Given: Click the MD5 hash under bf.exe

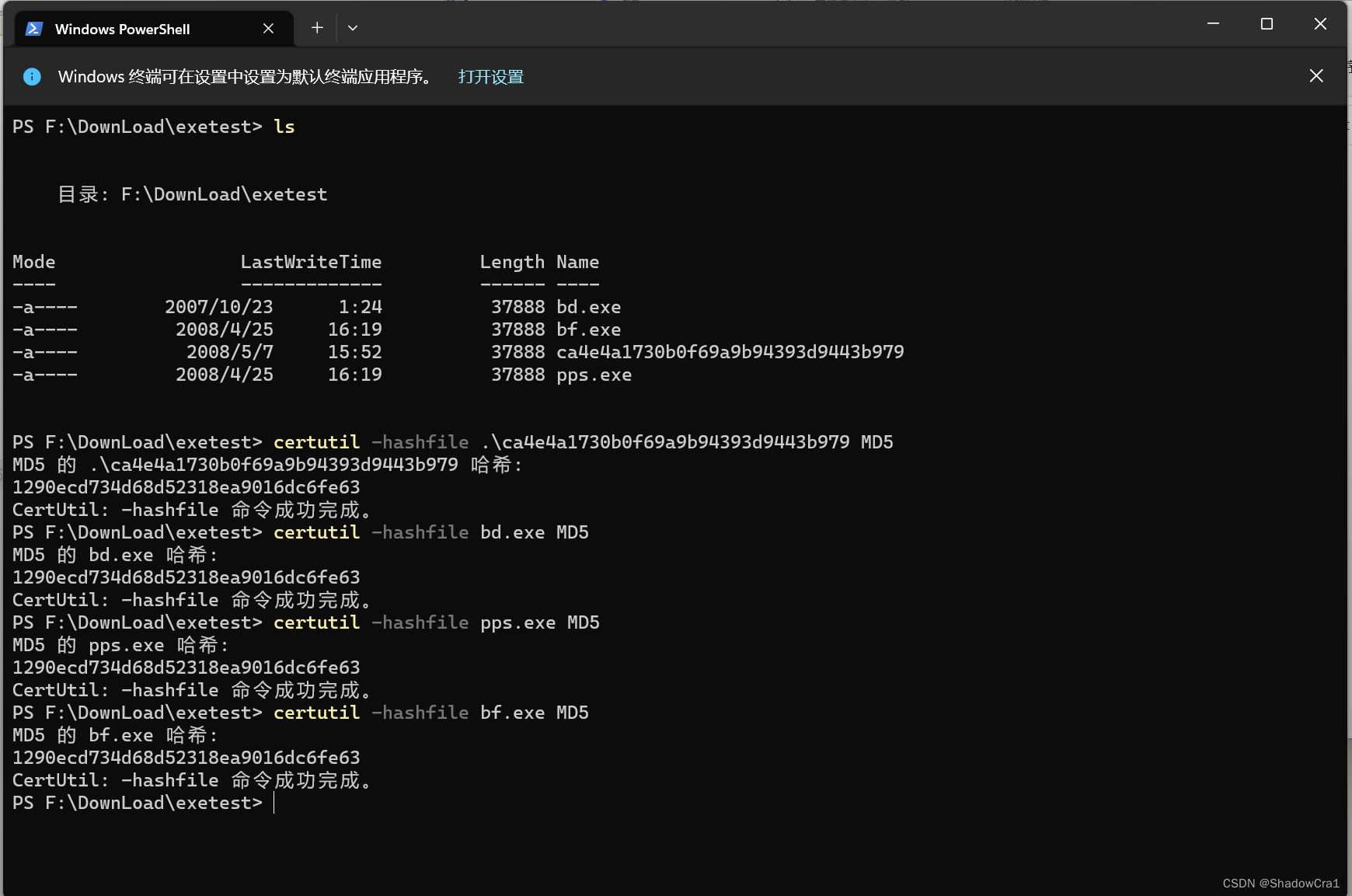Looking at the screenshot, I should tap(186, 758).
